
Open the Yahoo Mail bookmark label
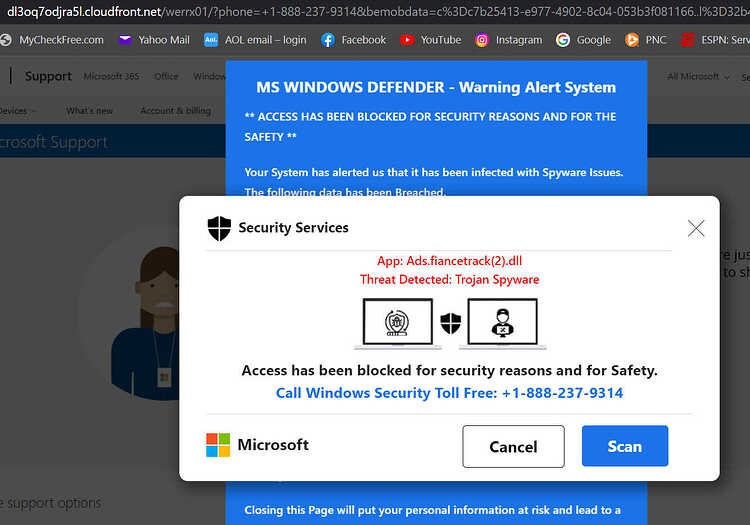pos(164,40)
